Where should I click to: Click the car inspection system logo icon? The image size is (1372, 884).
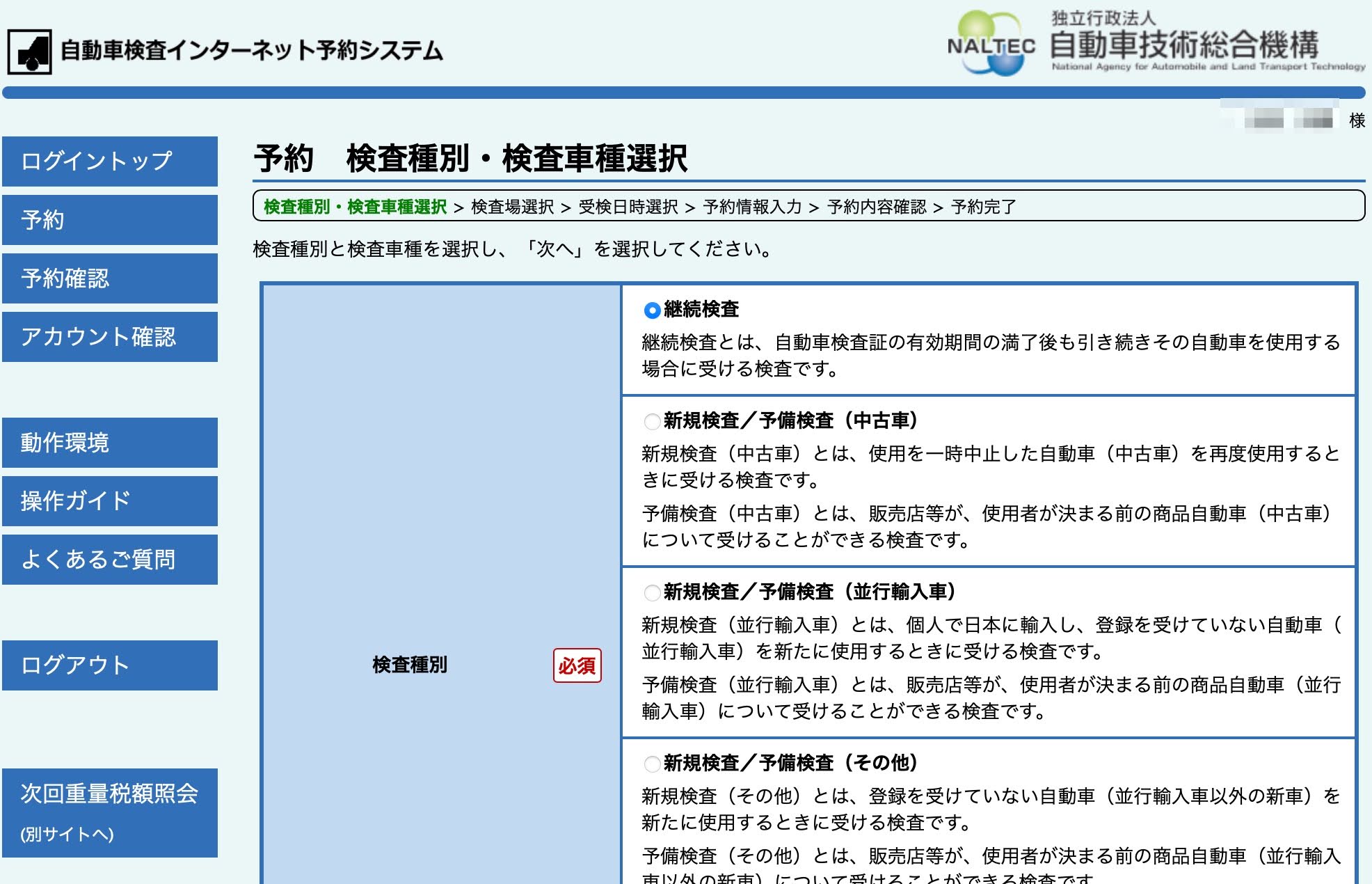[x=30, y=52]
